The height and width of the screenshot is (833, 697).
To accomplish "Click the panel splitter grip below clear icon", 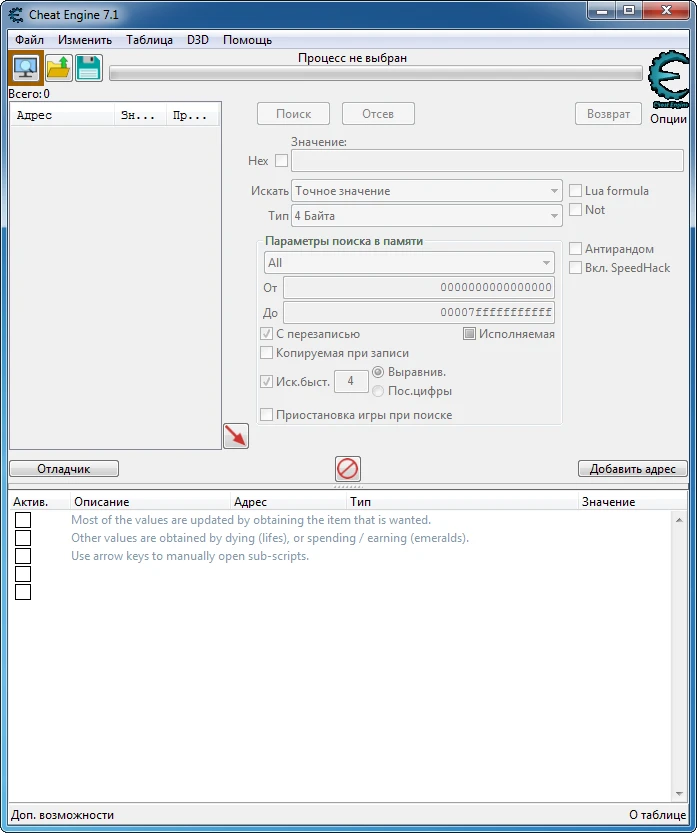I will click(x=348, y=486).
